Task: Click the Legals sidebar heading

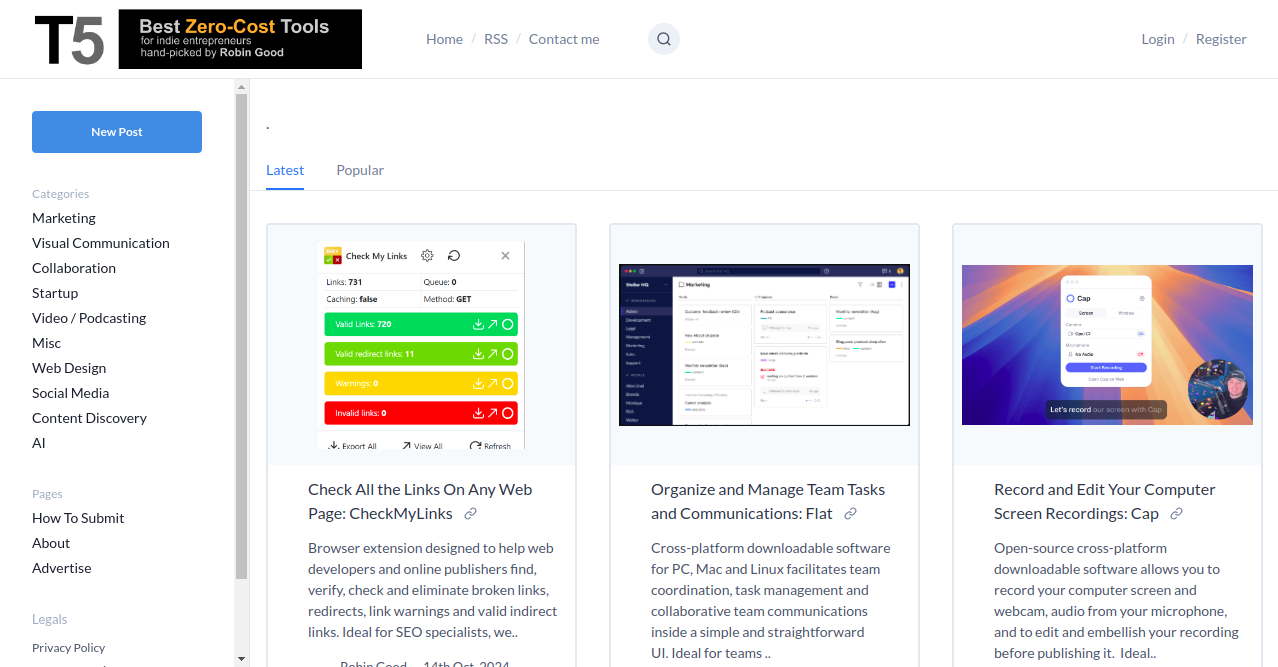Action: tap(50, 619)
